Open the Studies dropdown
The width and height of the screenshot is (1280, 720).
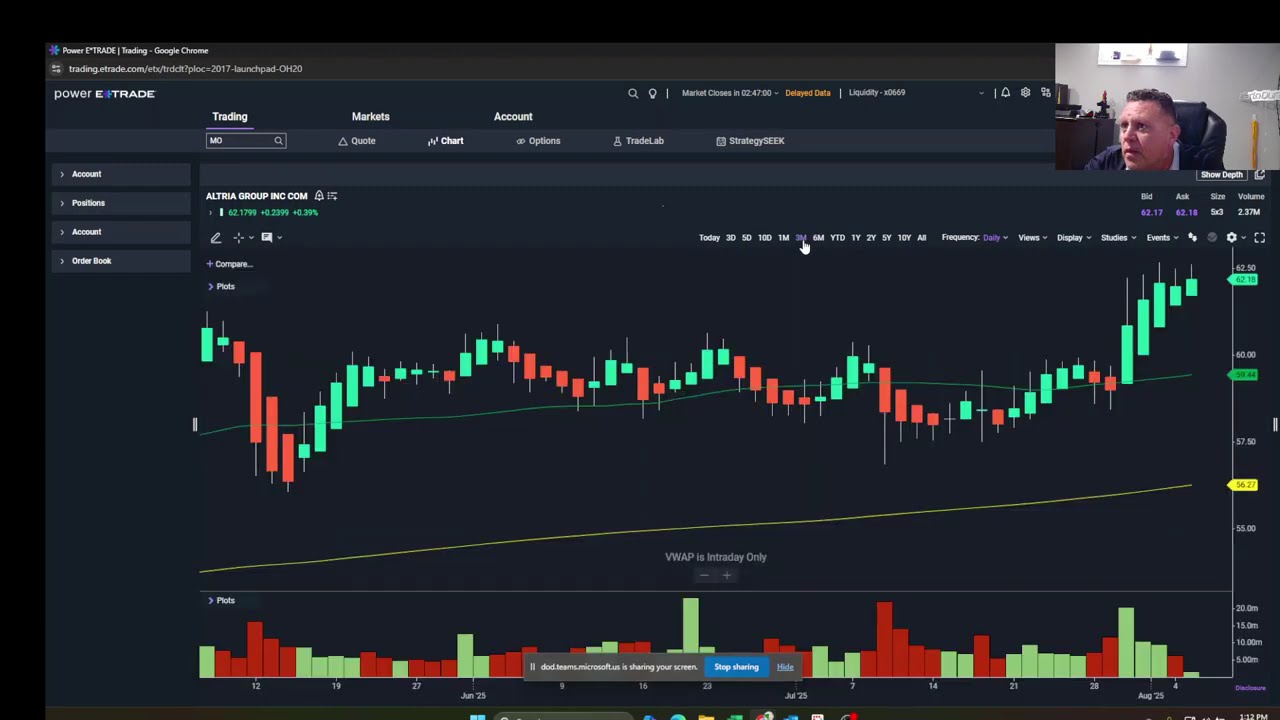pyautogui.click(x=1118, y=238)
